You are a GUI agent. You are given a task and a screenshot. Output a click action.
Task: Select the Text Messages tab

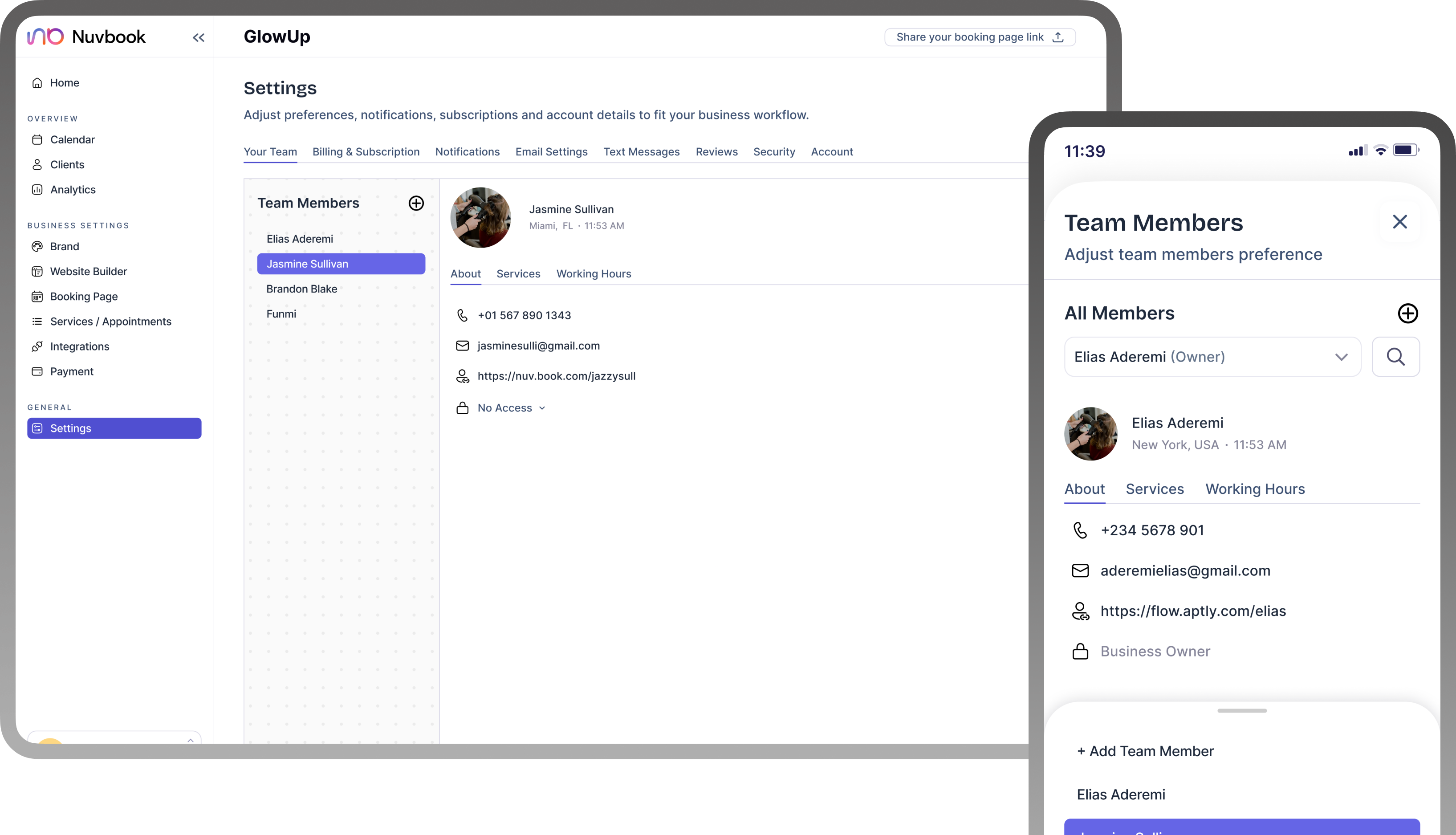642,152
